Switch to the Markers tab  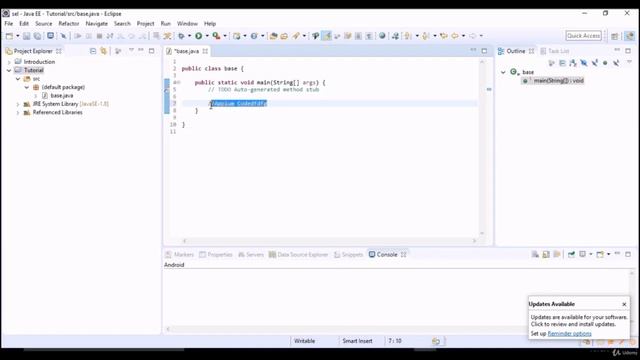[180, 254]
